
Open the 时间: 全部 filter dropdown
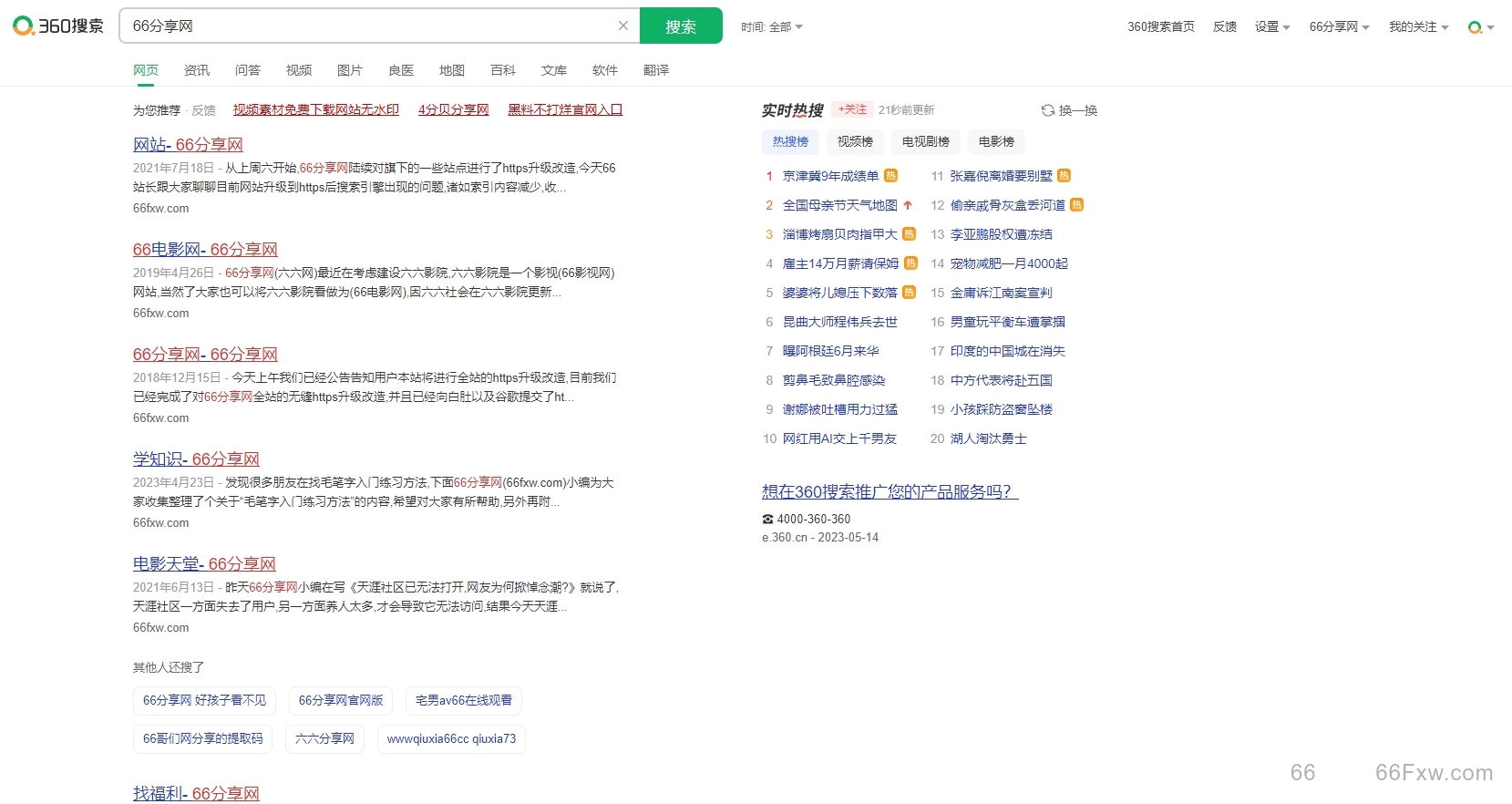[772, 27]
